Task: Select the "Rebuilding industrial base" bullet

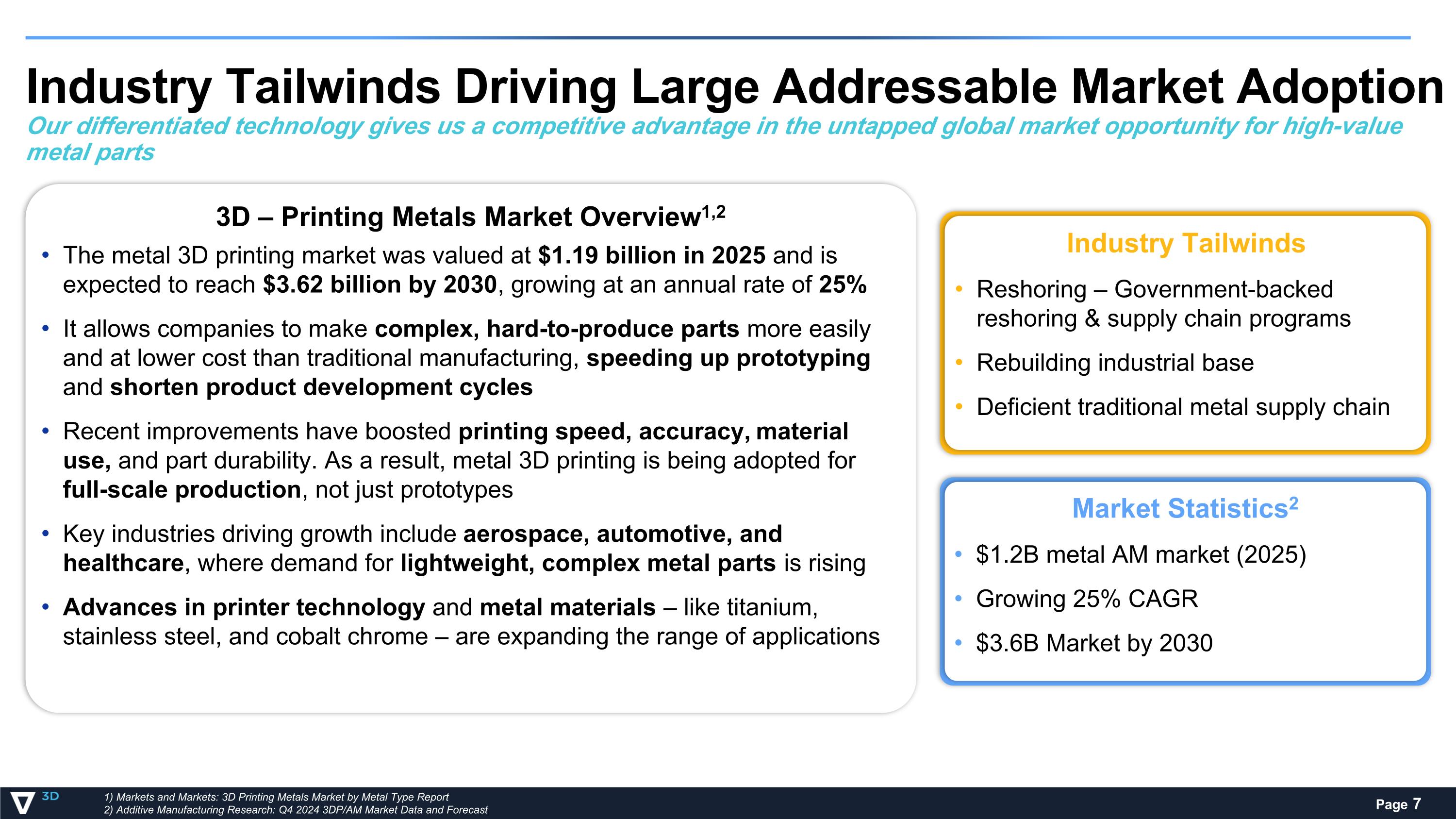Action: click(1115, 363)
